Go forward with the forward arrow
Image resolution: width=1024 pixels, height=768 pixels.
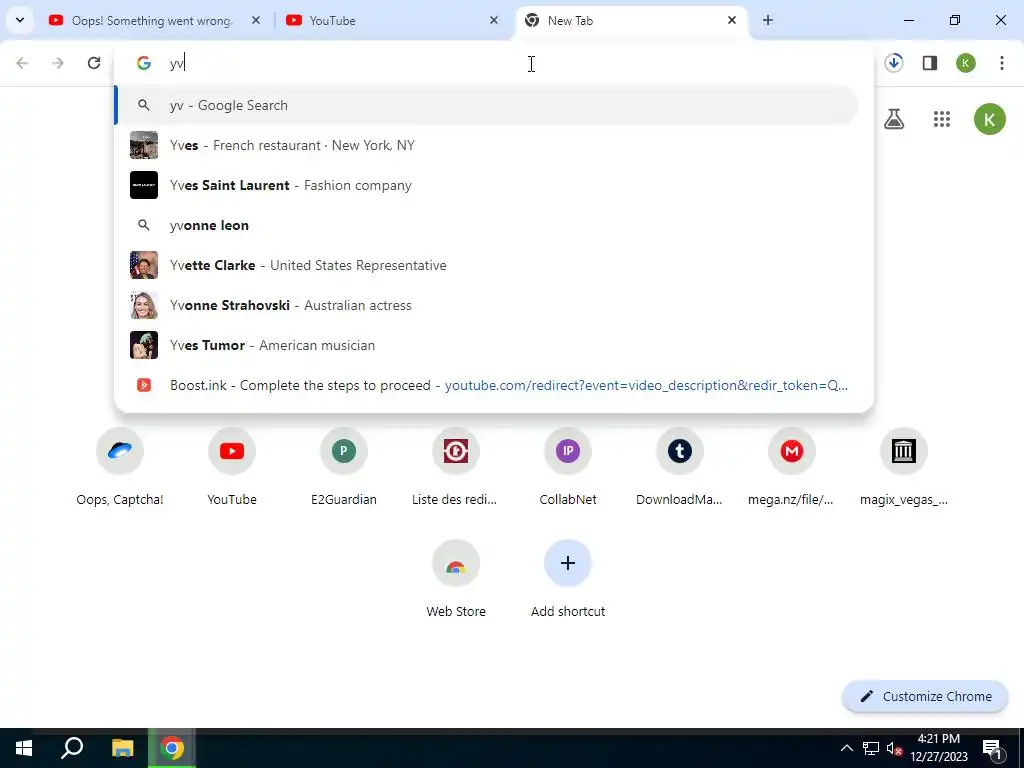click(58, 63)
